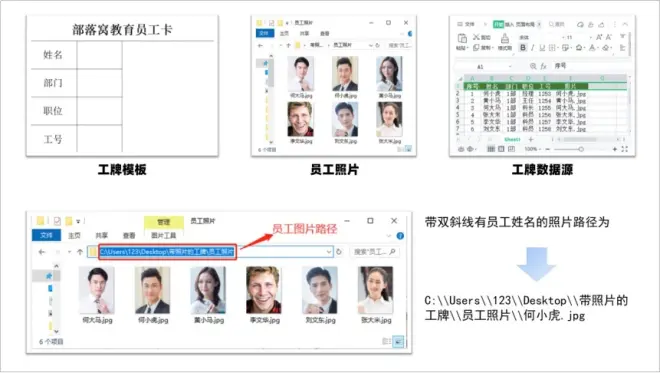This screenshot has height=373, width=660.
Task: Open recent locations dropdown in larger Explorer
Action: (69, 252)
